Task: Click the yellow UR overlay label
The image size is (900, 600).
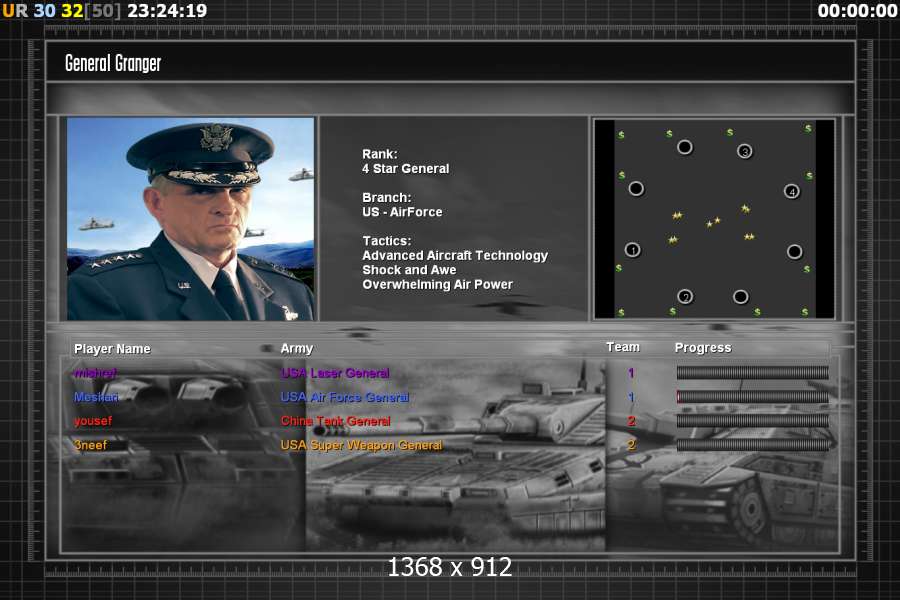Action: pyautogui.click(x=15, y=11)
